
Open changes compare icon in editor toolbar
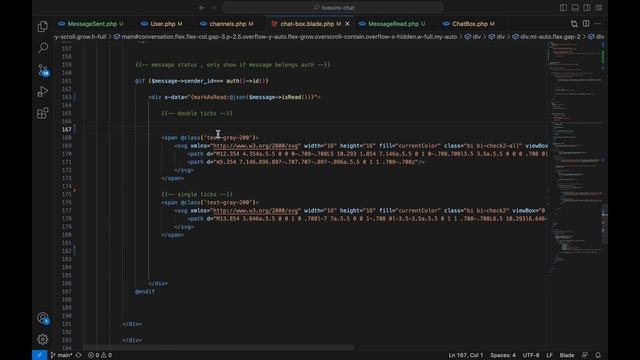tap(574, 24)
